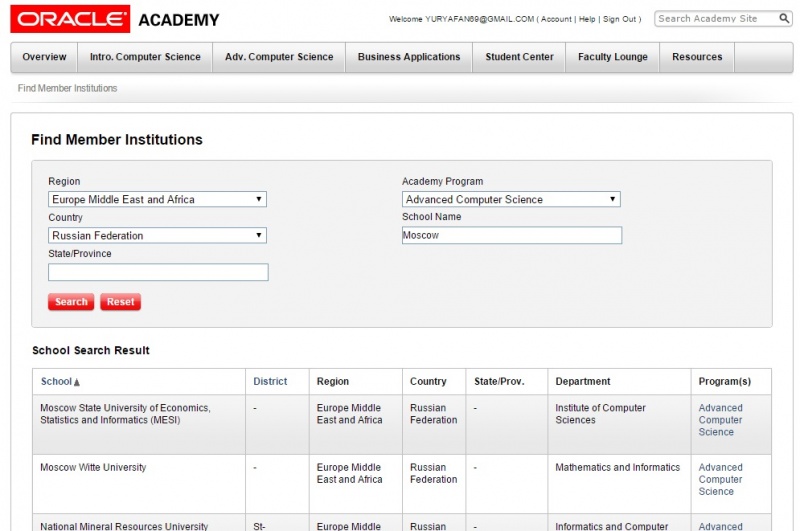Image resolution: width=800 pixels, height=531 pixels.
Task: Open the Country dropdown
Action: point(157,235)
